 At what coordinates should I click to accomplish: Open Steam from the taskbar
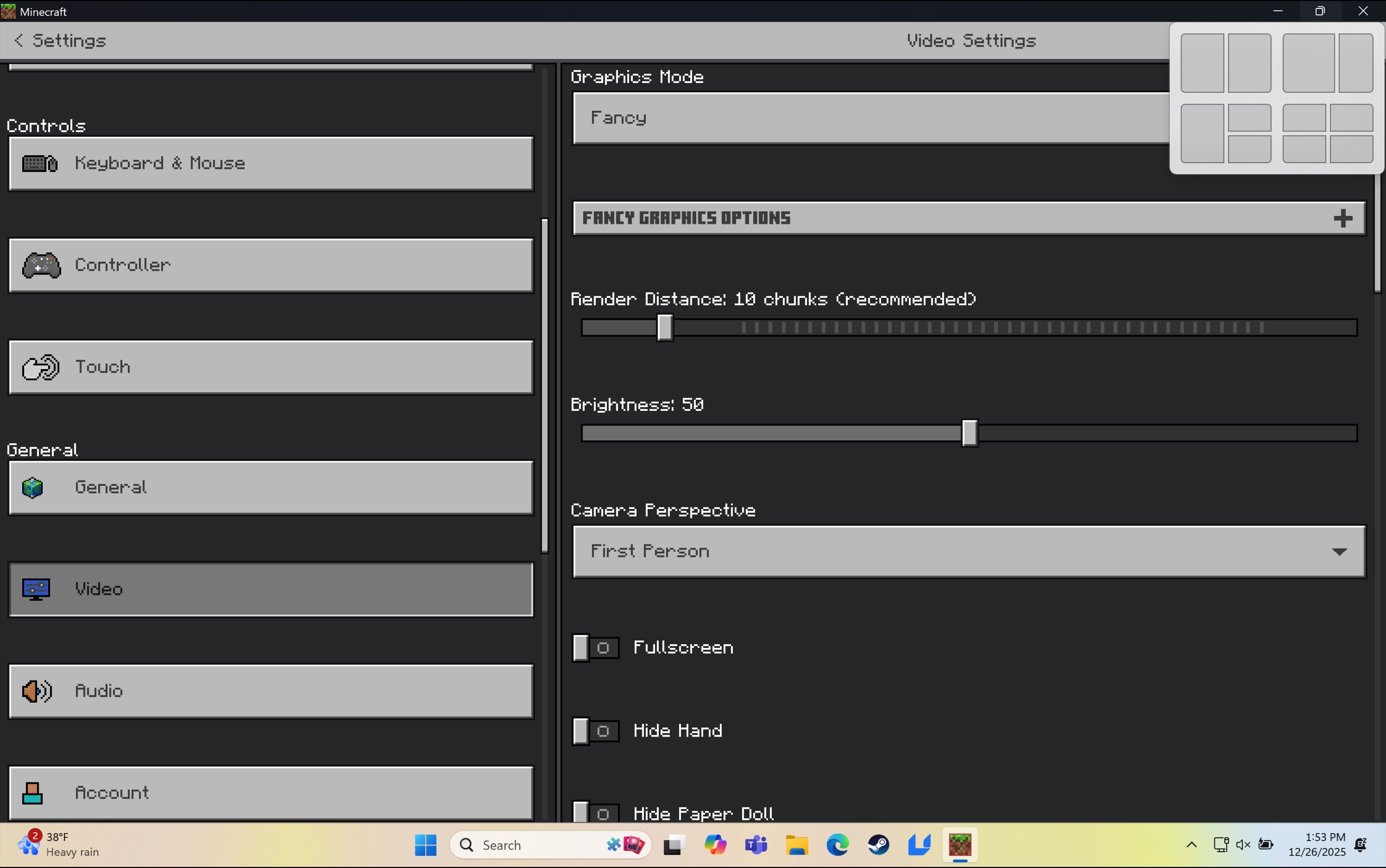click(878, 844)
